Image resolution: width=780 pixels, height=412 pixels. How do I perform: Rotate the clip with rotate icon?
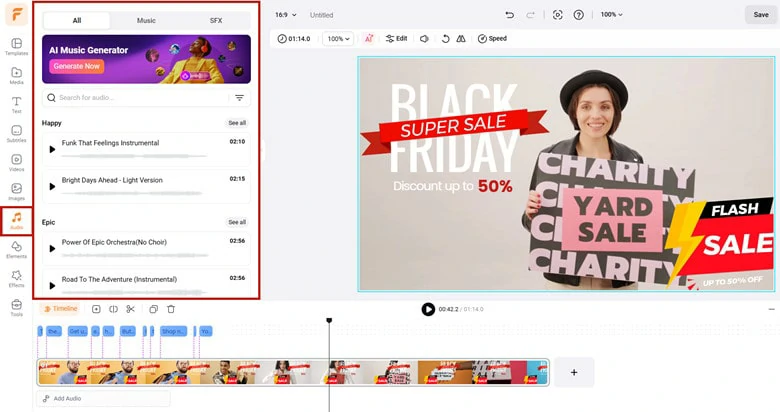click(446, 38)
